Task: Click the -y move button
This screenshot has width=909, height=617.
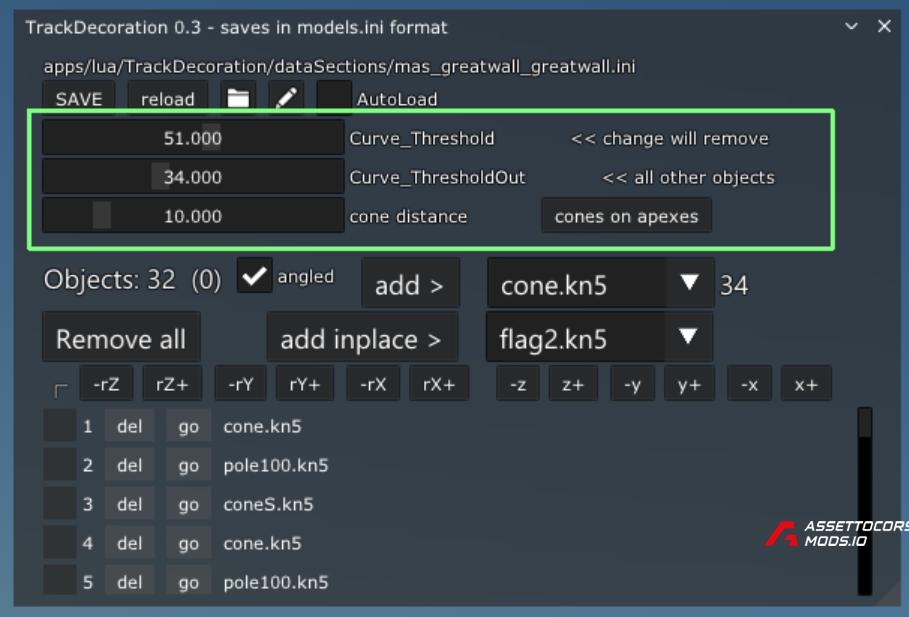Action: point(632,383)
